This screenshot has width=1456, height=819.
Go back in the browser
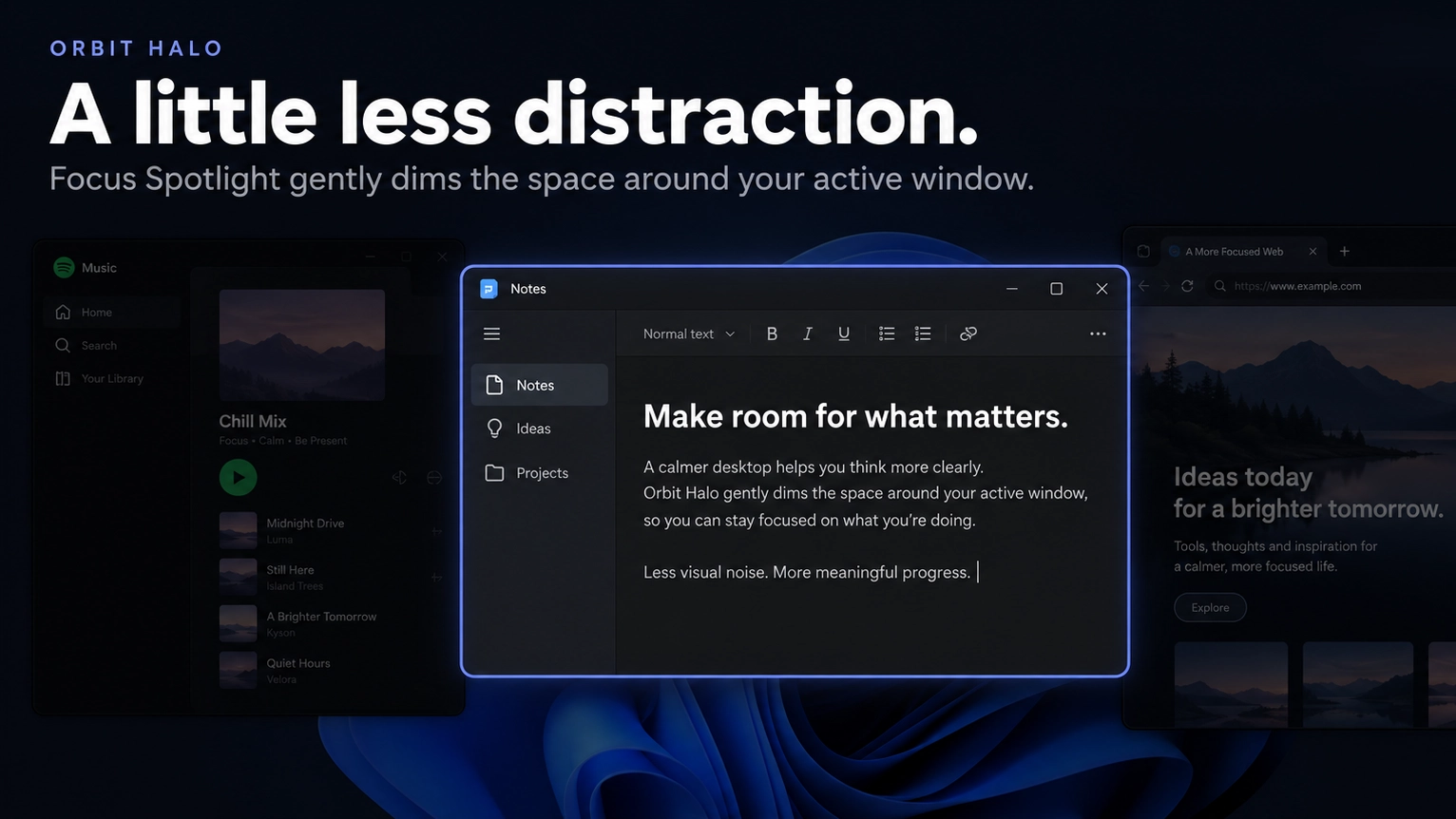point(1144,286)
